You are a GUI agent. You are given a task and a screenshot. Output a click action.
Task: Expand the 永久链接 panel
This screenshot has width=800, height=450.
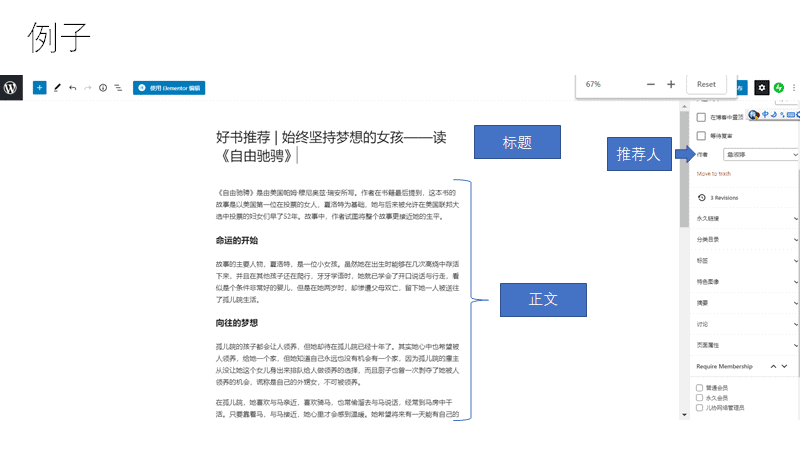(x=745, y=218)
